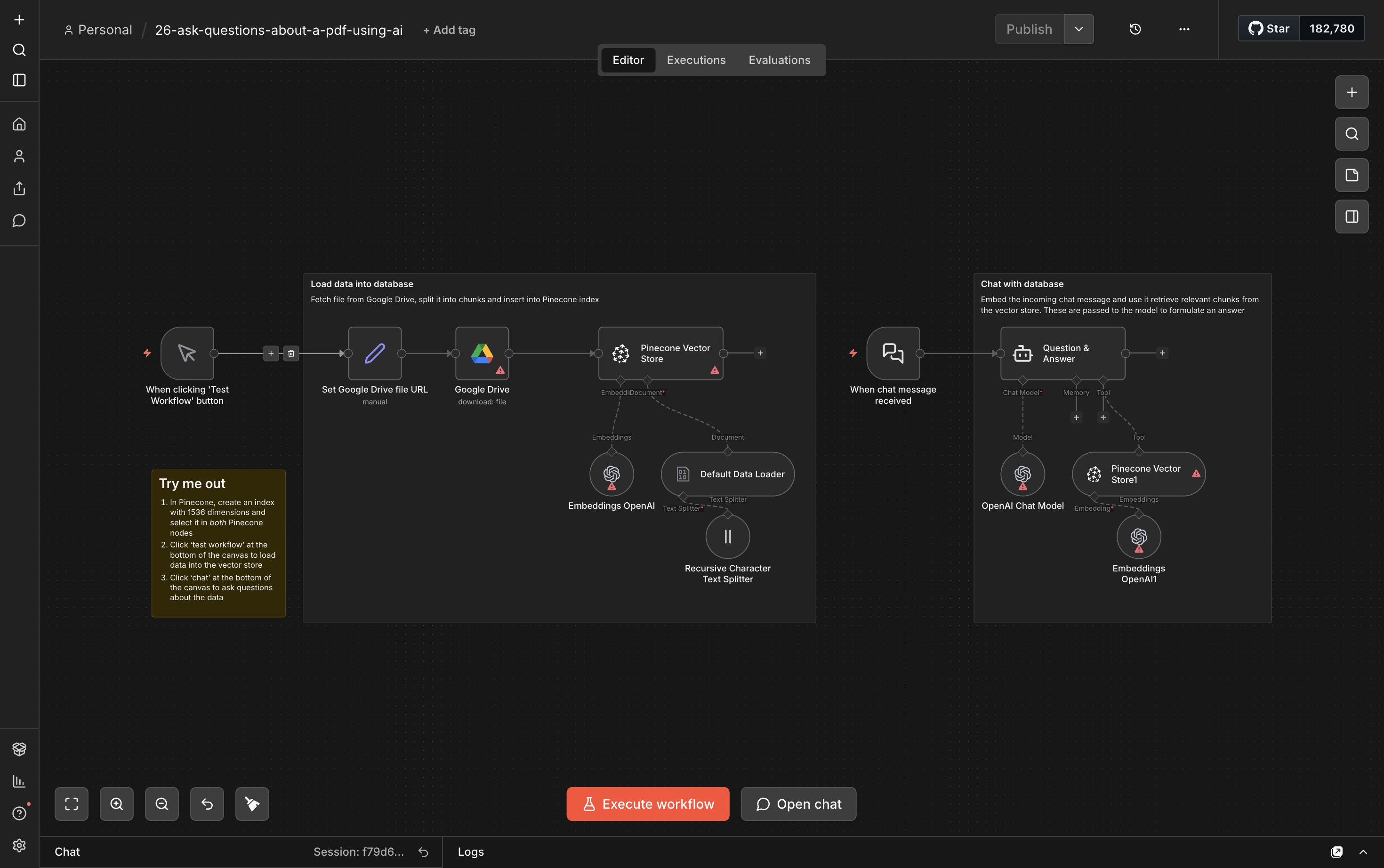Expand the bottom Logs panel chevron

click(x=1363, y=852)
